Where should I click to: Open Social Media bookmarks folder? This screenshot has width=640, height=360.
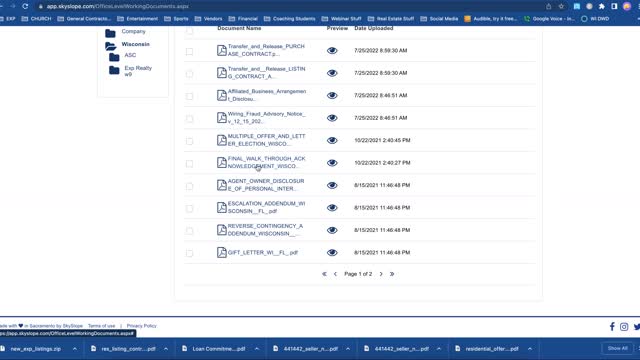[439, 19]
